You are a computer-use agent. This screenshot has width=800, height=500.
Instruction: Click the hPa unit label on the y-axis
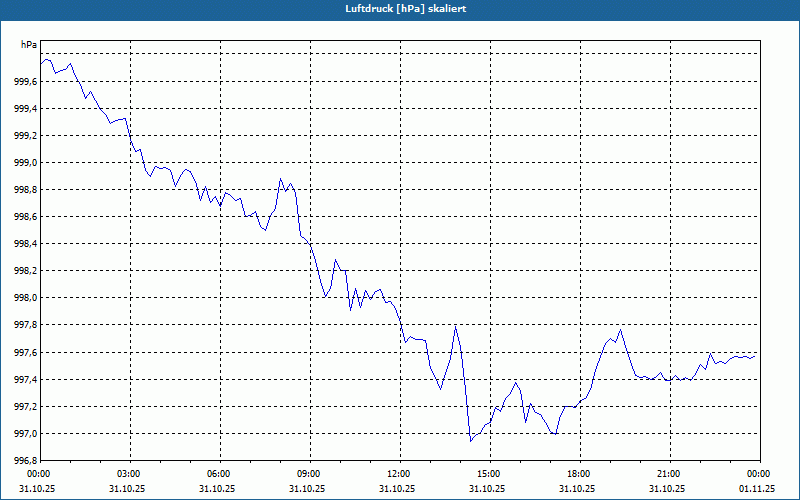point(29,45)
